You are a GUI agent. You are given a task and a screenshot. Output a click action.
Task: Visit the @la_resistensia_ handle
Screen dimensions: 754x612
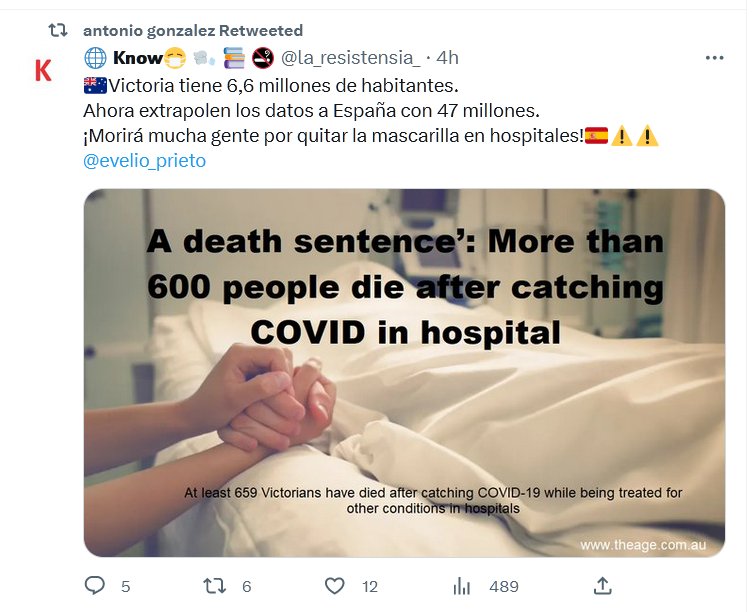351,57
